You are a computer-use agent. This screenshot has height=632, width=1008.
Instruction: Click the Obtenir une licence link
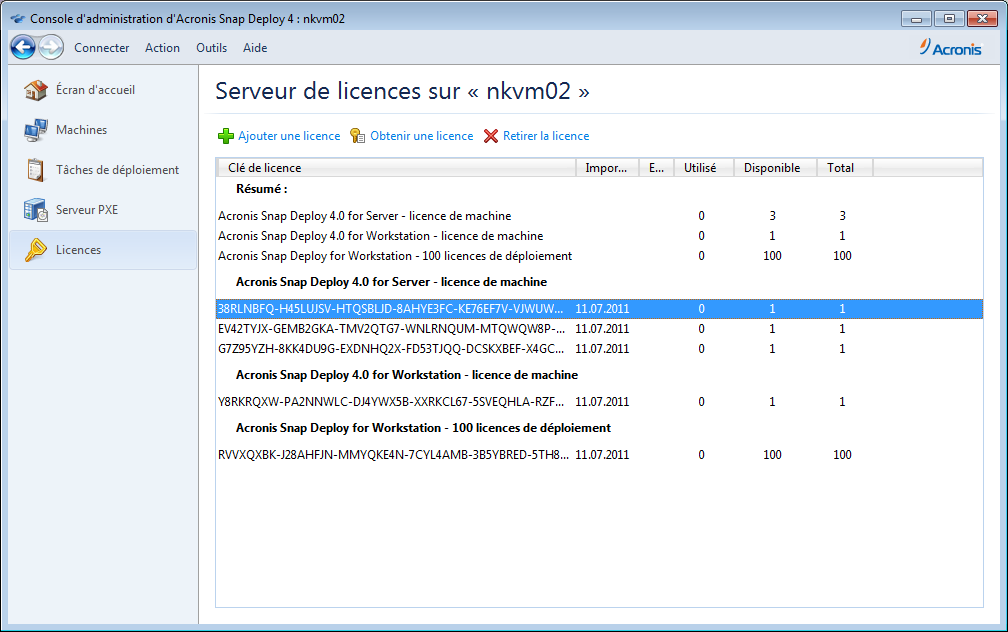click(x=421, y=136)
